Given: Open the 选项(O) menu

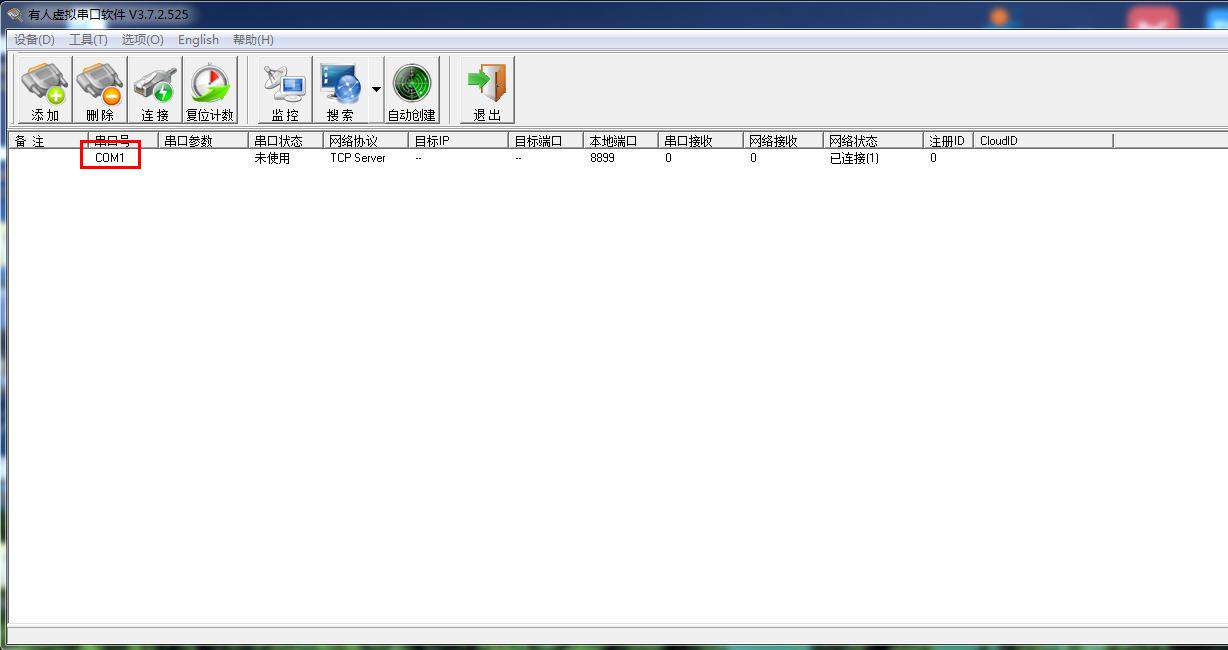Looking at the screenshot, I should 142,40.
